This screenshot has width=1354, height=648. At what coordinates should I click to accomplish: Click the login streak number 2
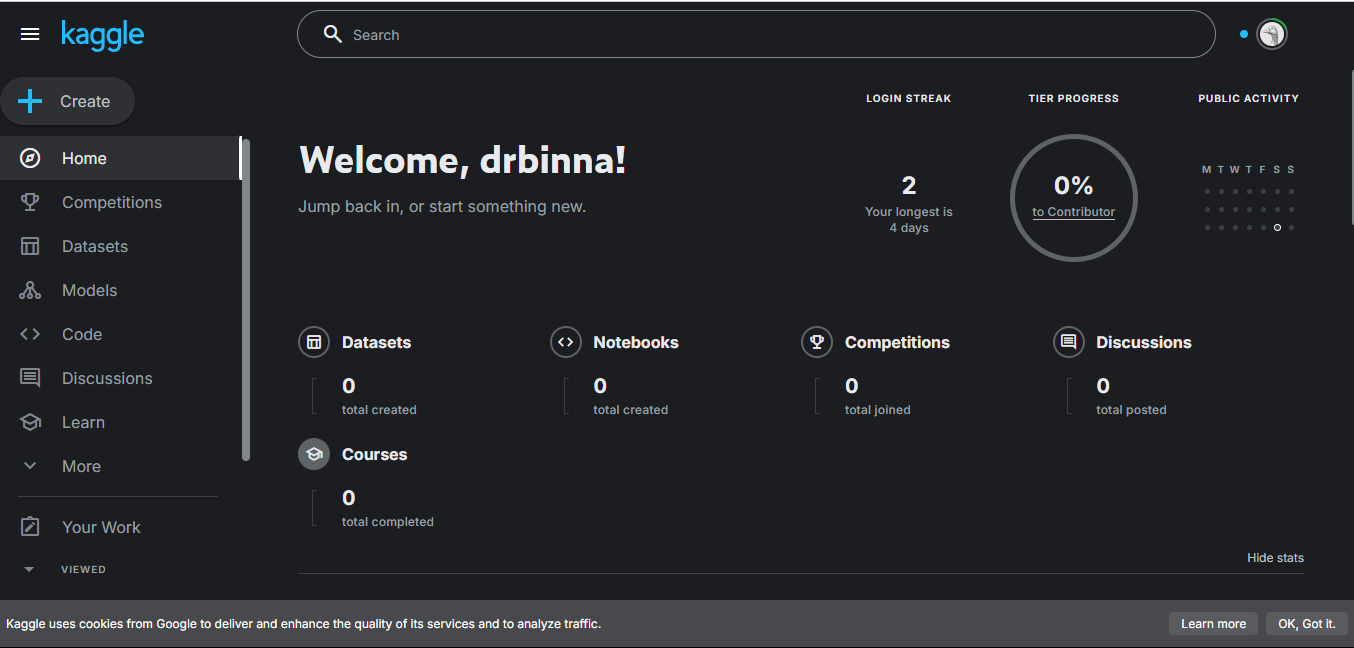pos(908,185)
